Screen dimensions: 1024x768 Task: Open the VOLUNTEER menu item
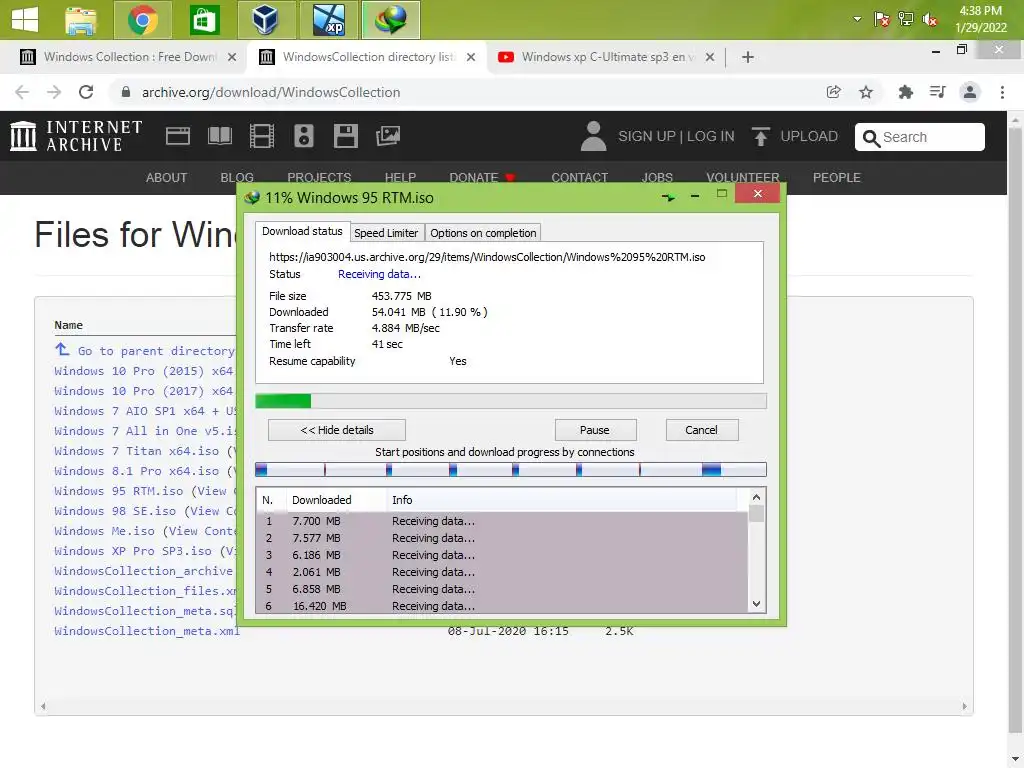coord(743,178)
